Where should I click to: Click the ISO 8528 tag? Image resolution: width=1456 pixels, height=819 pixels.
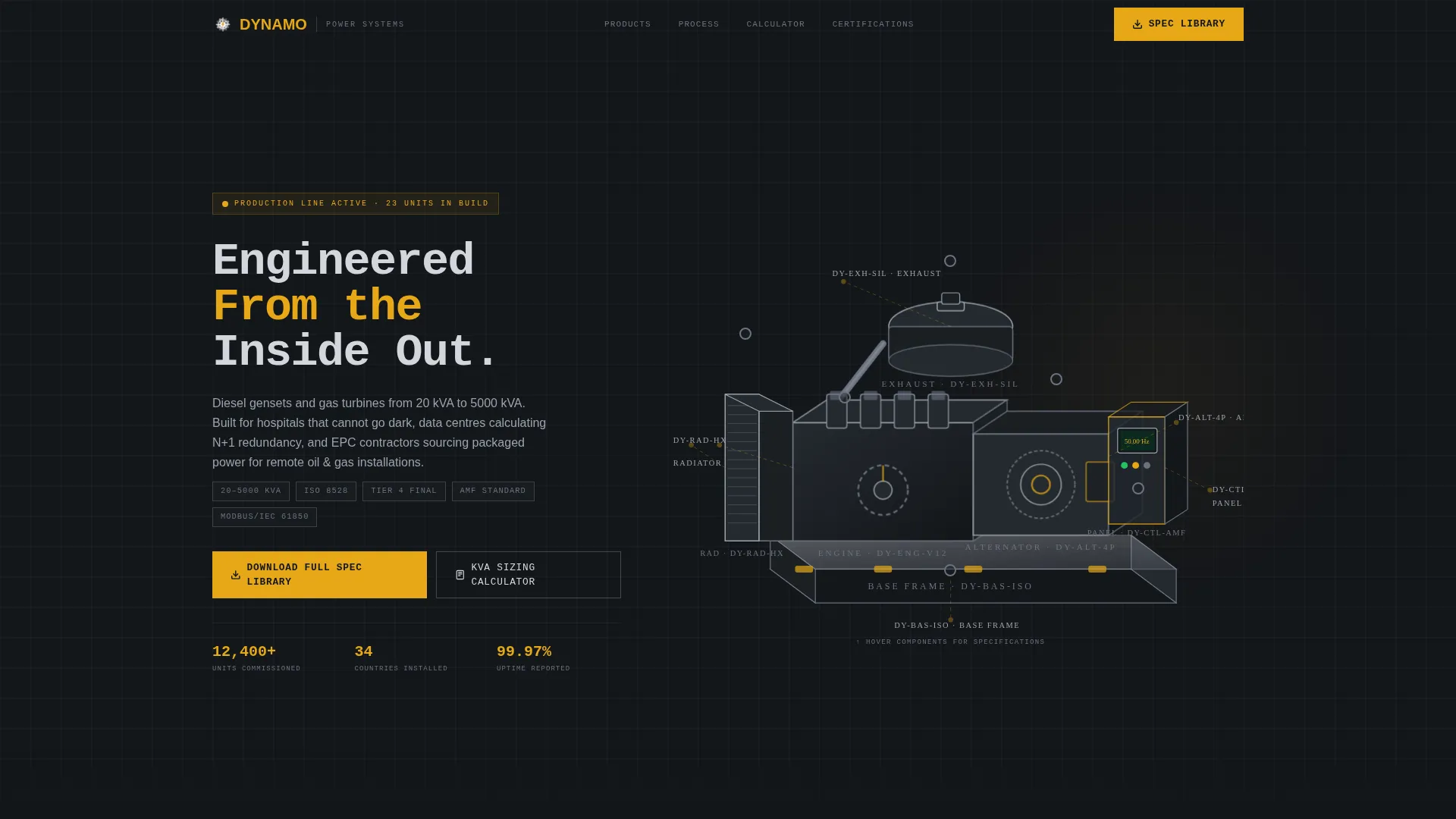pyautogui.click(x=326, y=491)
